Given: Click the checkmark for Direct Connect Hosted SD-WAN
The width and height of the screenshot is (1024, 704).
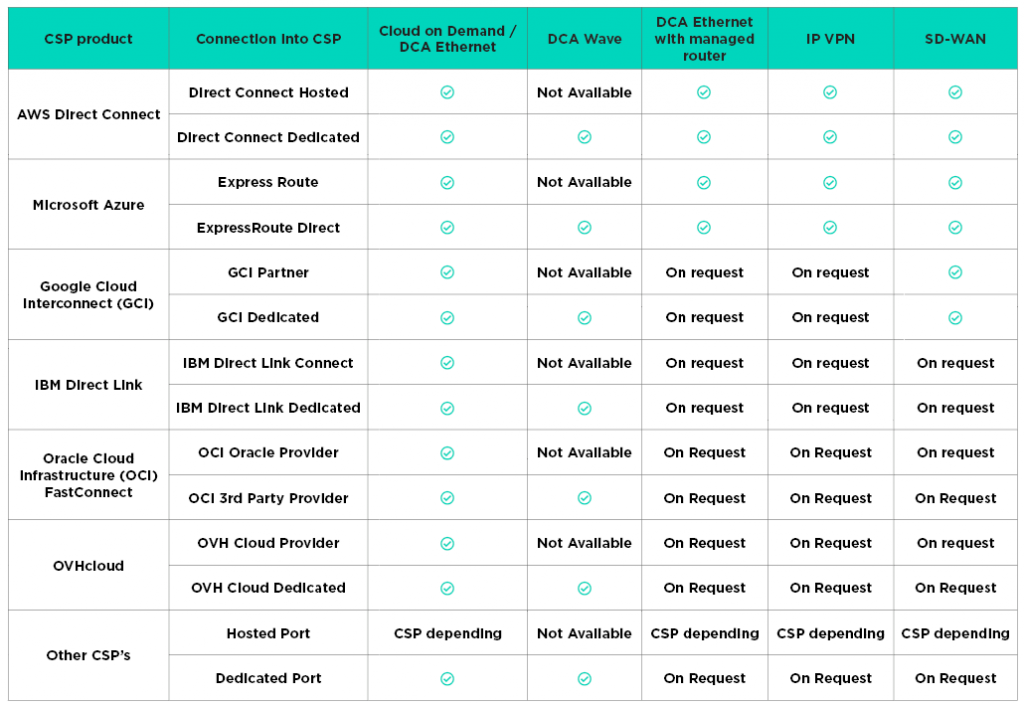Looking at the screenshot, I should pyautogui.click(x=955, y=92).
